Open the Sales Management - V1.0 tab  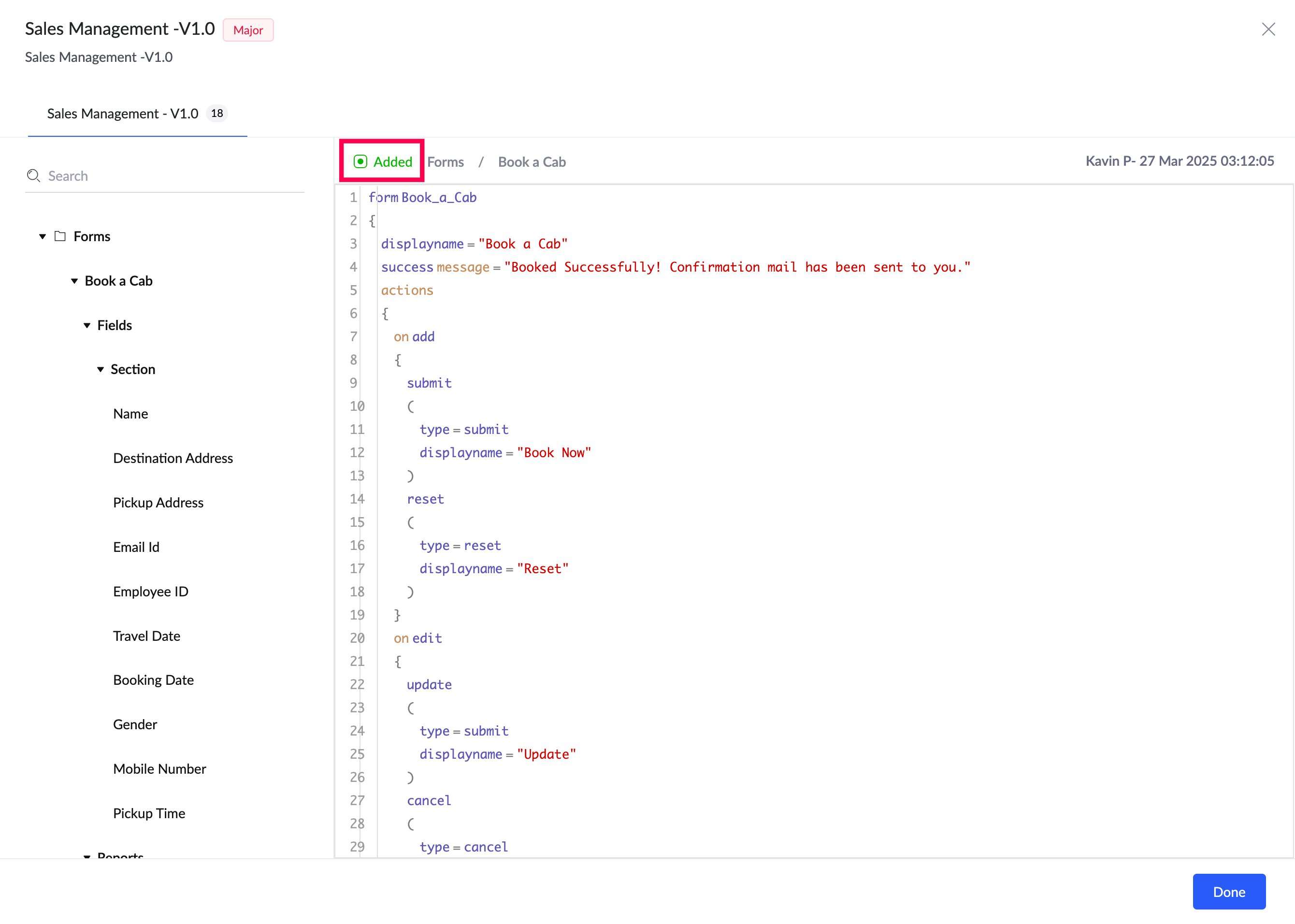coord(122,114)
